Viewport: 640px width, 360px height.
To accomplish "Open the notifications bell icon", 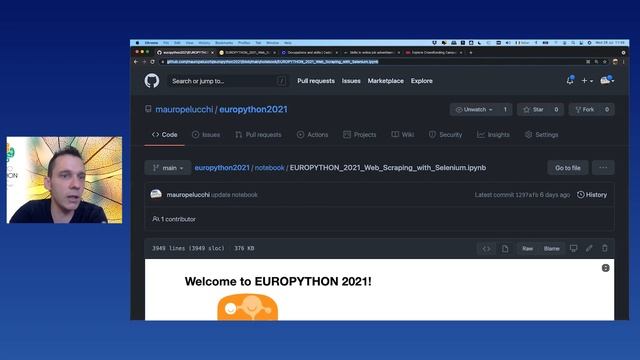I will 570,80.
